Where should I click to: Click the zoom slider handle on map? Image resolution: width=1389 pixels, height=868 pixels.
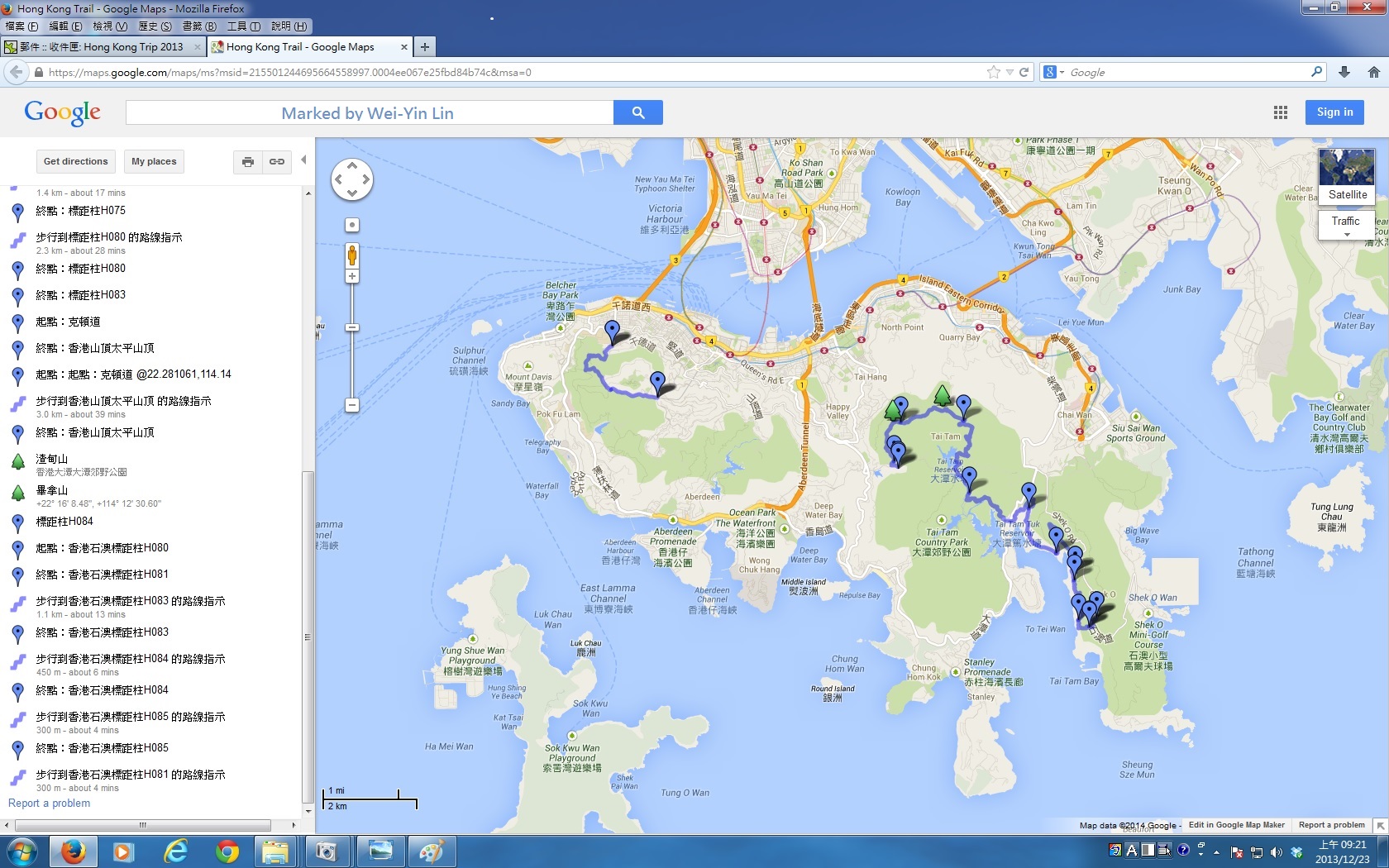pos(352,328)
